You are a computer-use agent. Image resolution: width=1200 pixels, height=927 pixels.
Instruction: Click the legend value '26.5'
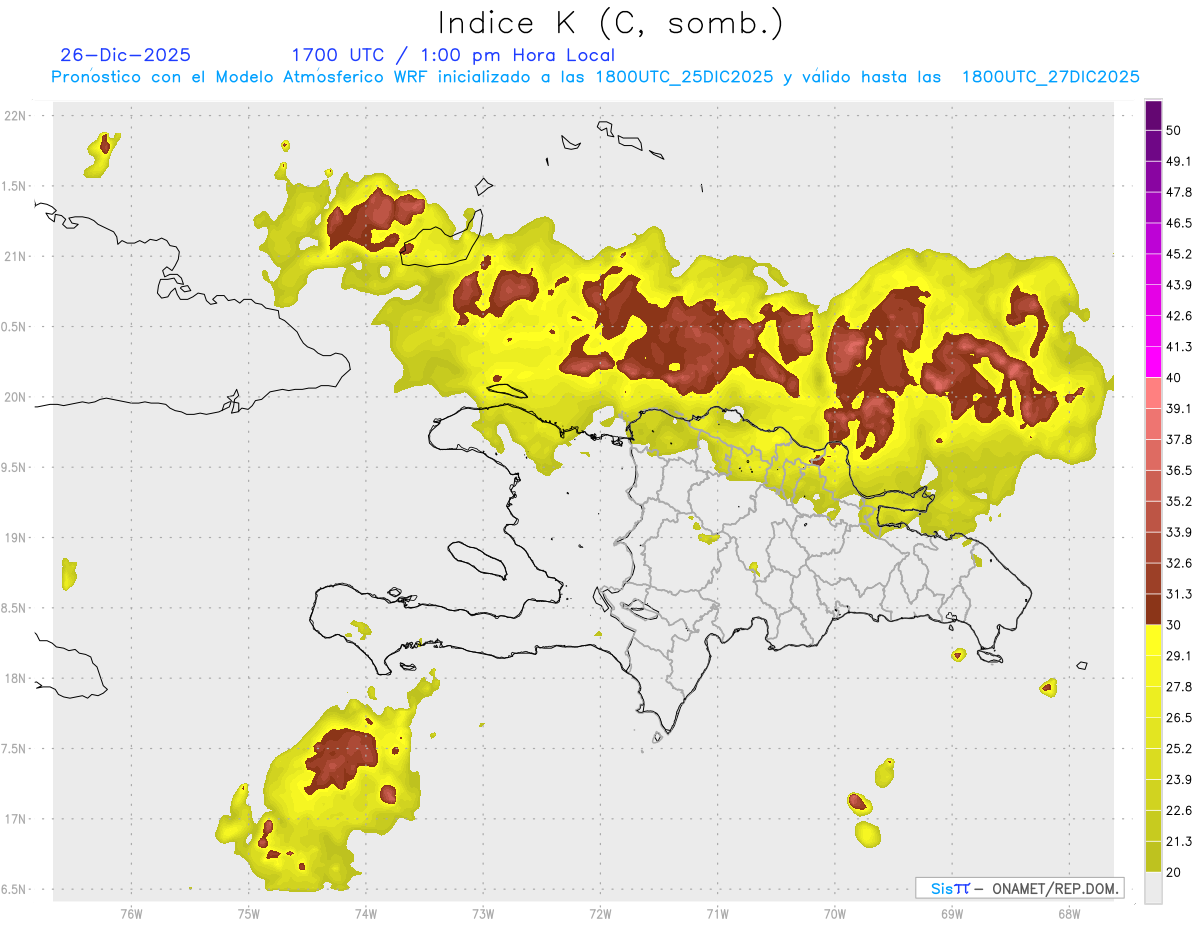click(x=1178, y=718)
